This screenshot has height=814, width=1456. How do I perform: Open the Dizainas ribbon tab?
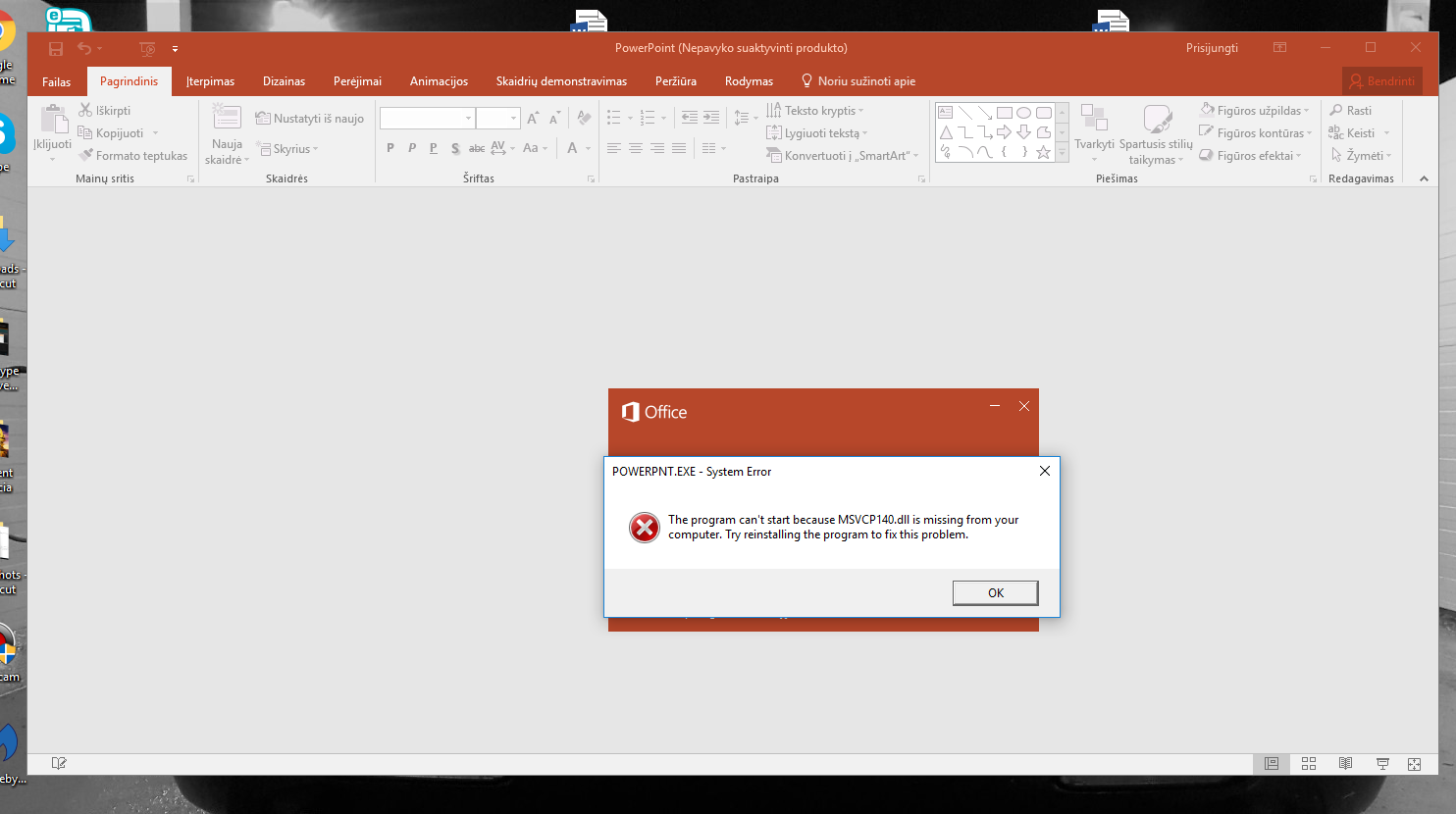click(x=284, y=81)
